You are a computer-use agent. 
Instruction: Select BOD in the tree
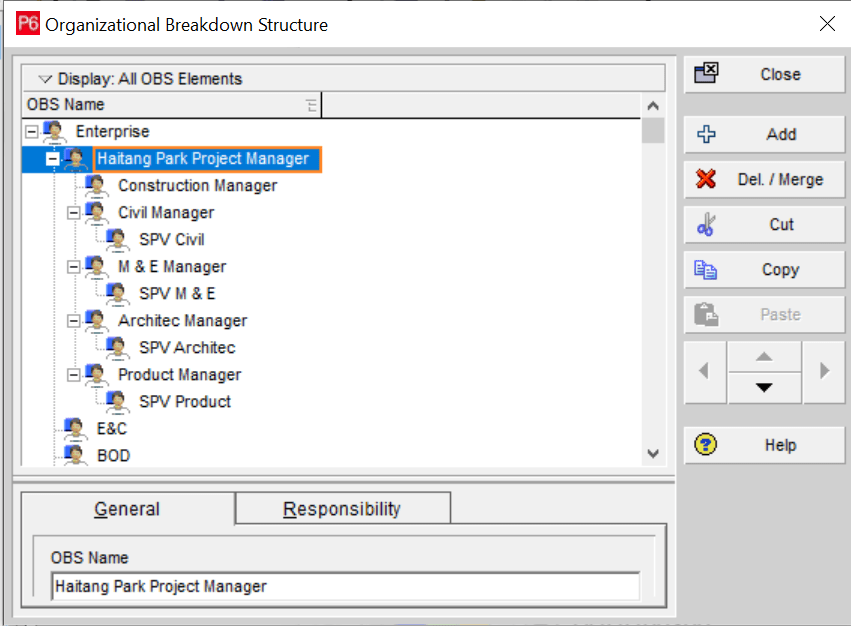113,456
